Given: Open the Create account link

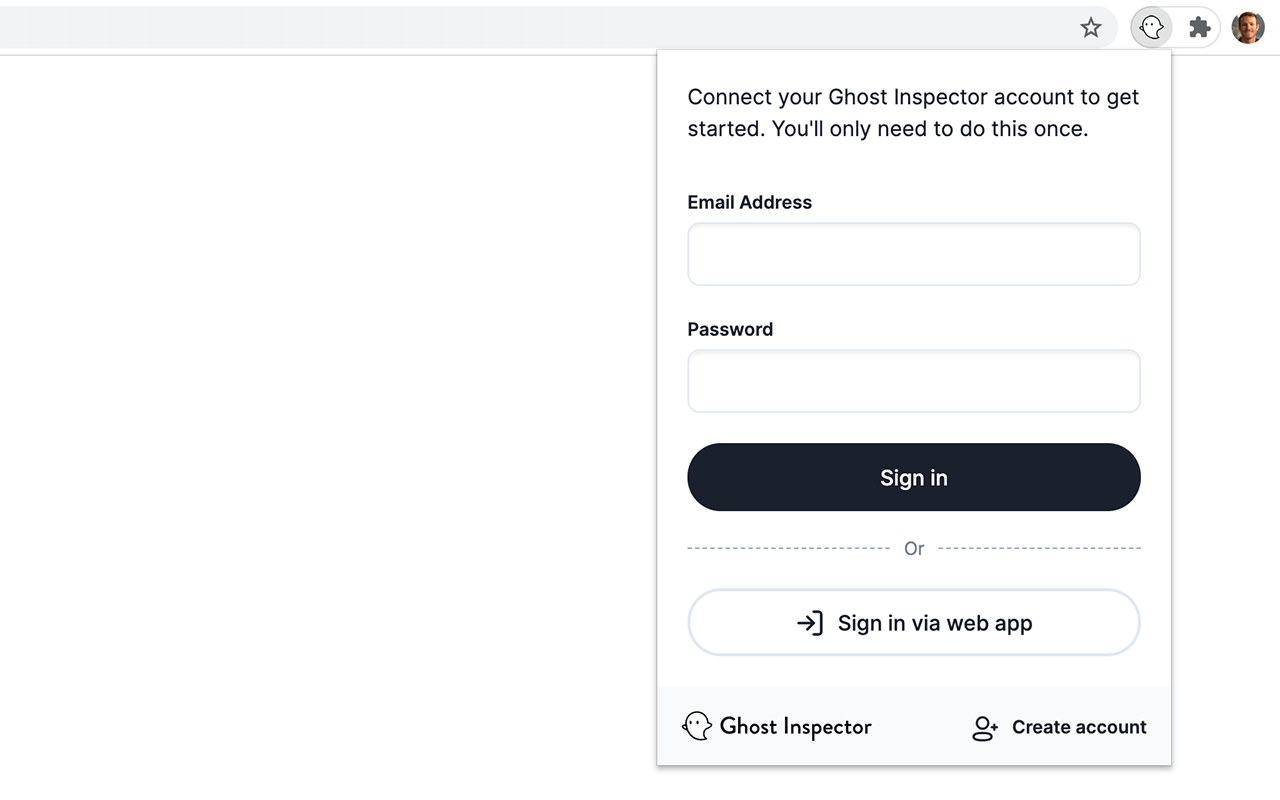Looking at the screenshot, I should [x=1079, y=727].
